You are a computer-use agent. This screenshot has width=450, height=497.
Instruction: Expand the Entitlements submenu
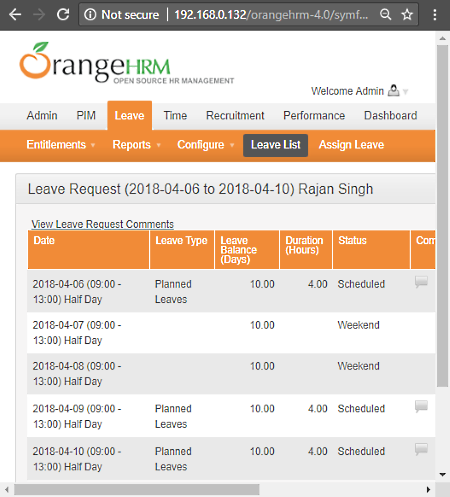tap(61, 145)
